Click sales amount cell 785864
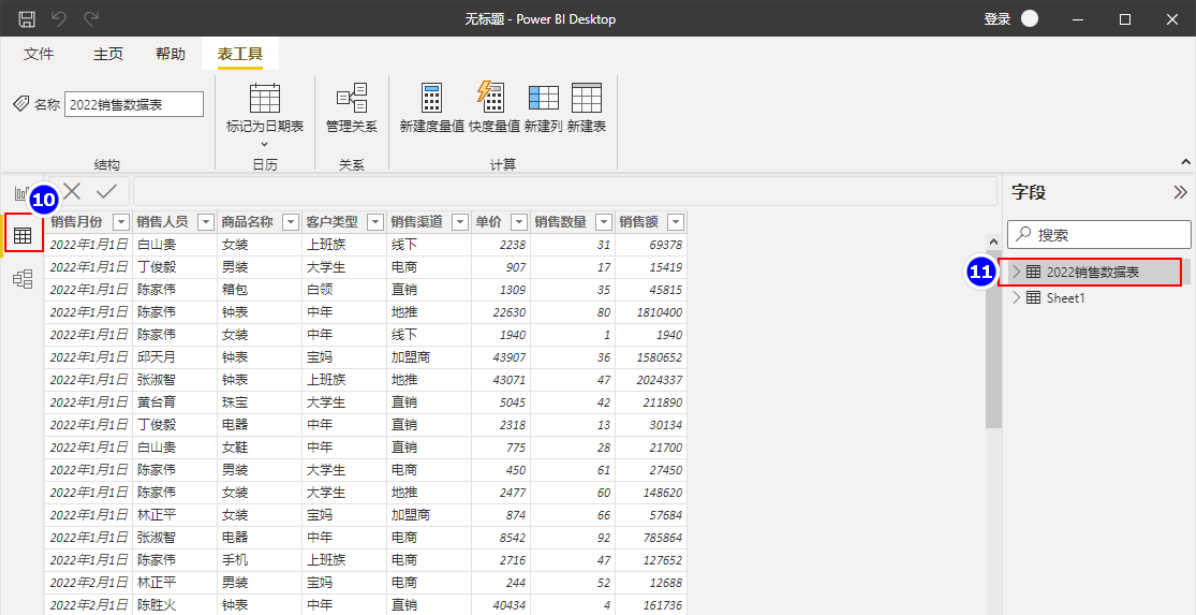 point(651,537)
